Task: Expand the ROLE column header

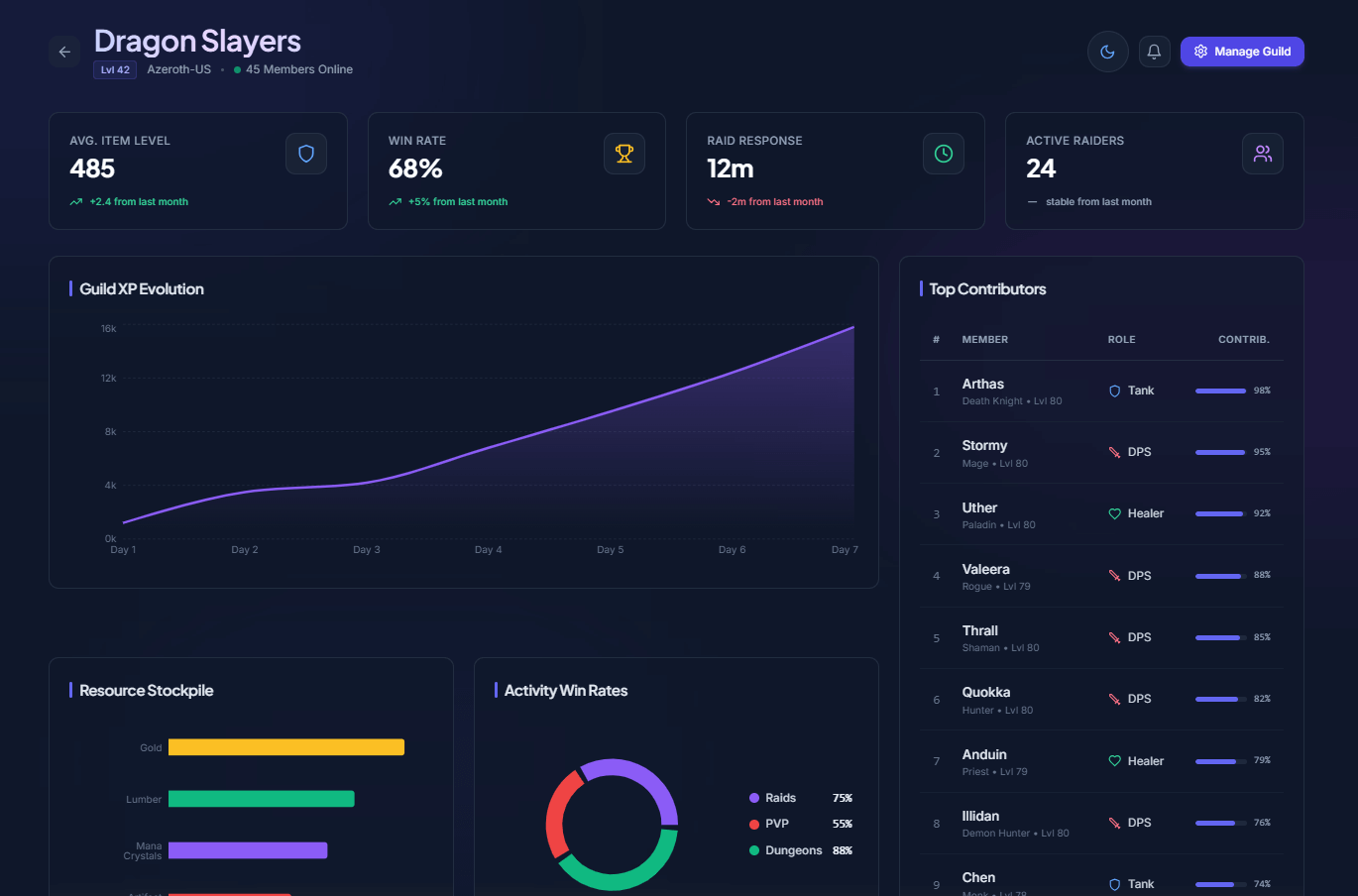Action: [1121, 339]
